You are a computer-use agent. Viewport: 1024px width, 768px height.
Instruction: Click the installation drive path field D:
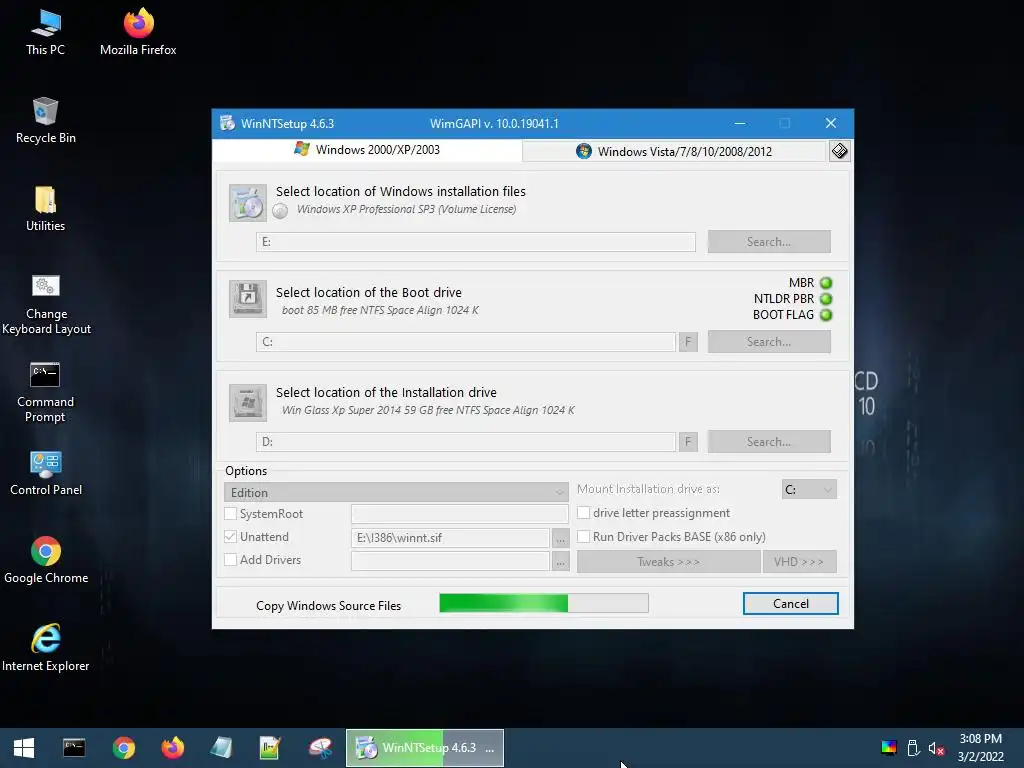click(x=466, y=442)
